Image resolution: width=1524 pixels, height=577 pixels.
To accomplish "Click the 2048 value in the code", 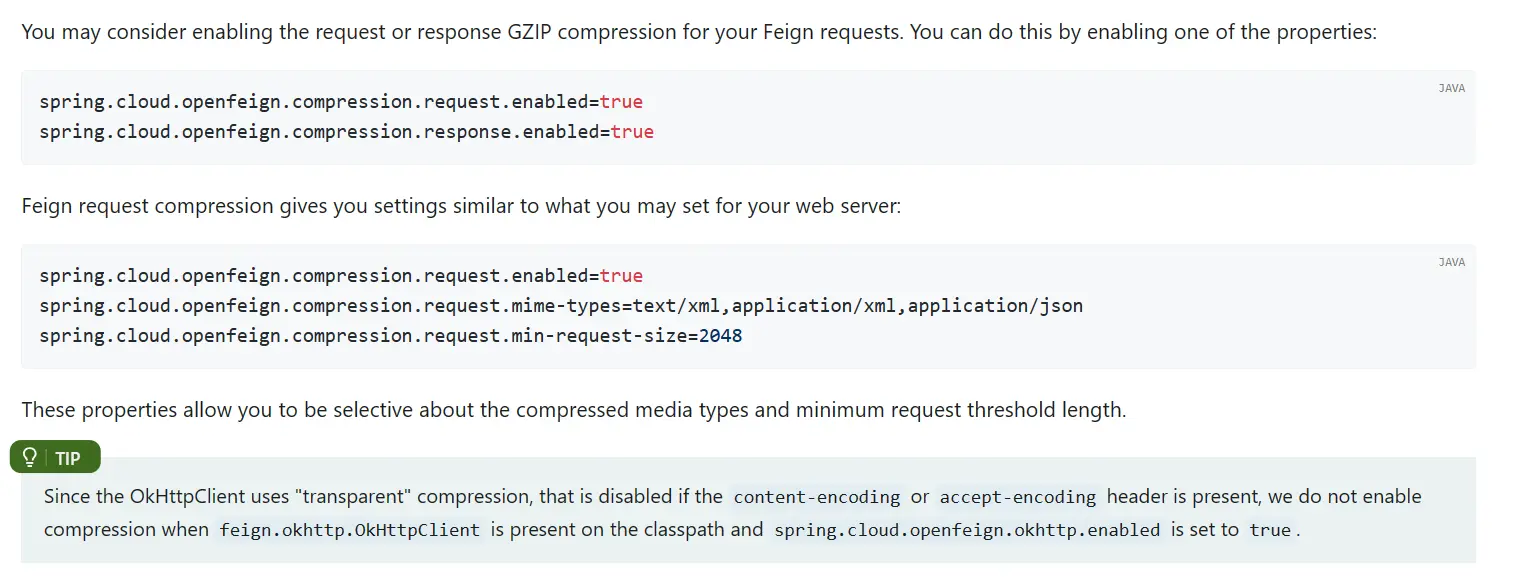I will pos(720,336).
